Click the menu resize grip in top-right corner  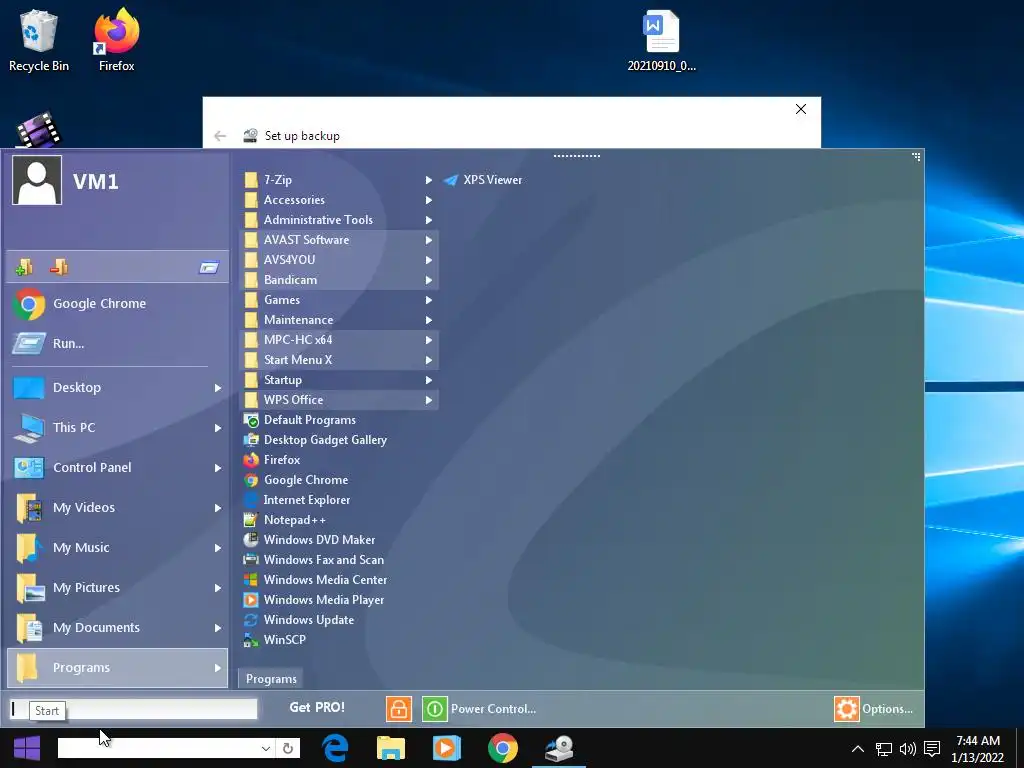point(916,157)
